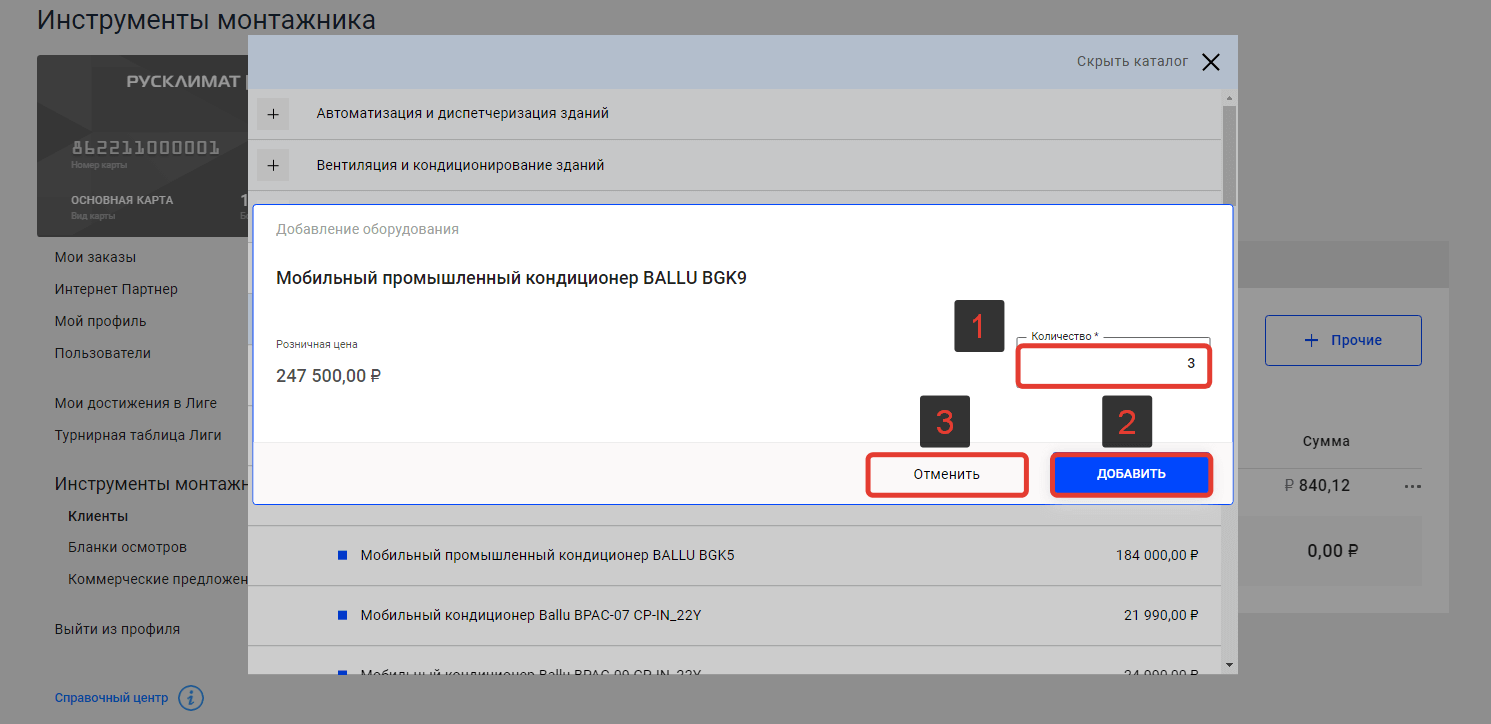This screenshot has width=1491, height=724.
Task: Close the catalog with the X icon
Action: [1211, 62]
